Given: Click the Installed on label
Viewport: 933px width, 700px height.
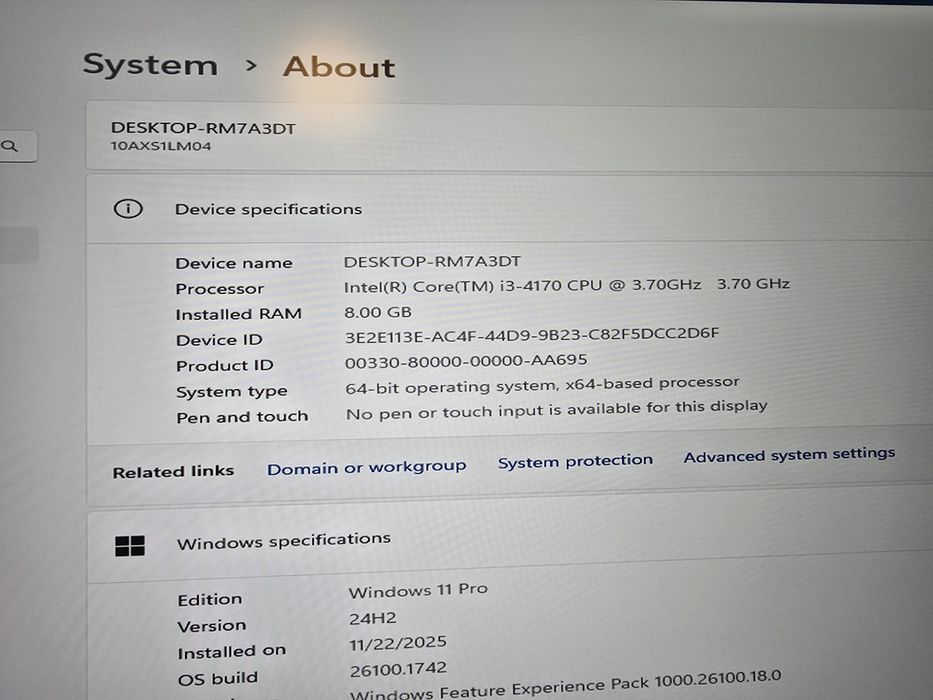Looking at the screenshot, I should tap(231, 652).
